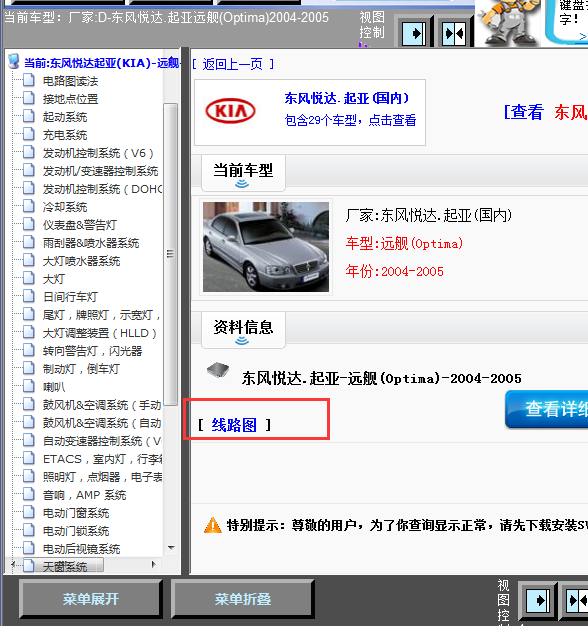
Task: Open 发动机控制系统（V6）tree entry
Action: [x=98, y=153]
